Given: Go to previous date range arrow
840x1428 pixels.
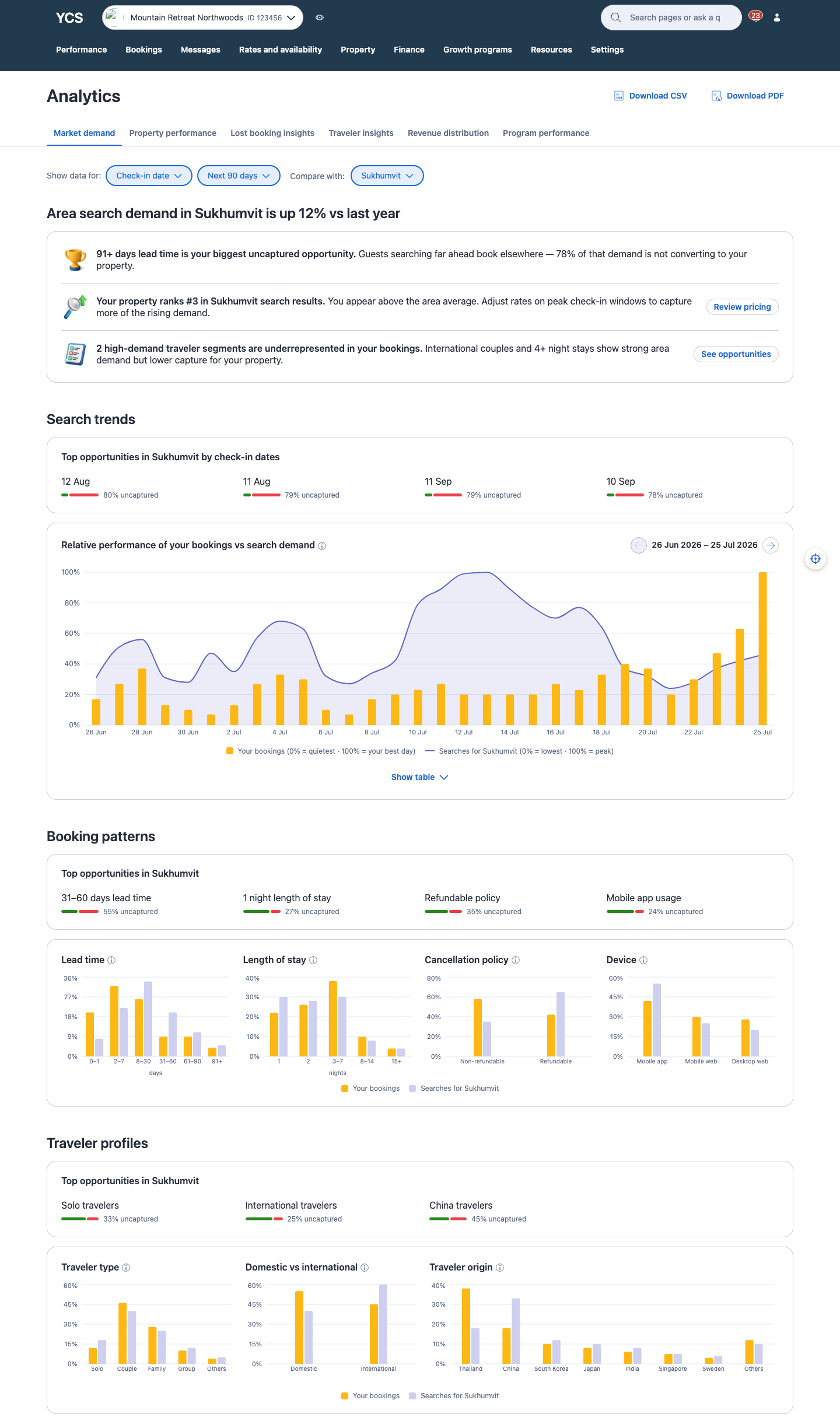Looking at the screenshot, I should click(x=639, y=545).
